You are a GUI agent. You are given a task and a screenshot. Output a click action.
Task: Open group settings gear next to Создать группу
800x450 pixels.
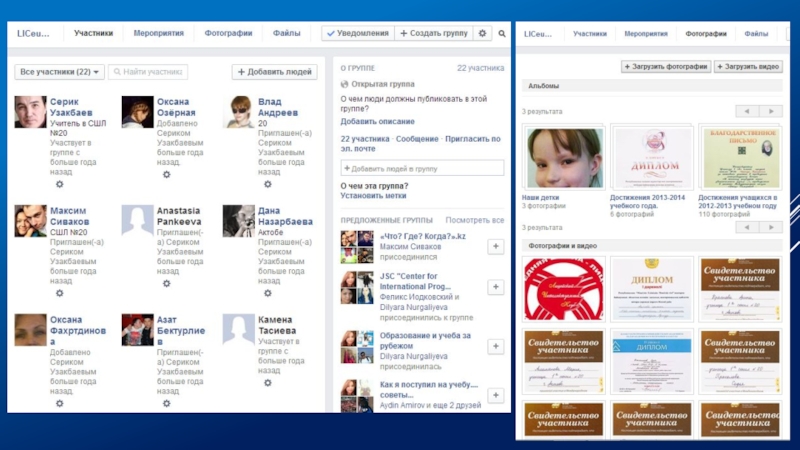[482, 33]
